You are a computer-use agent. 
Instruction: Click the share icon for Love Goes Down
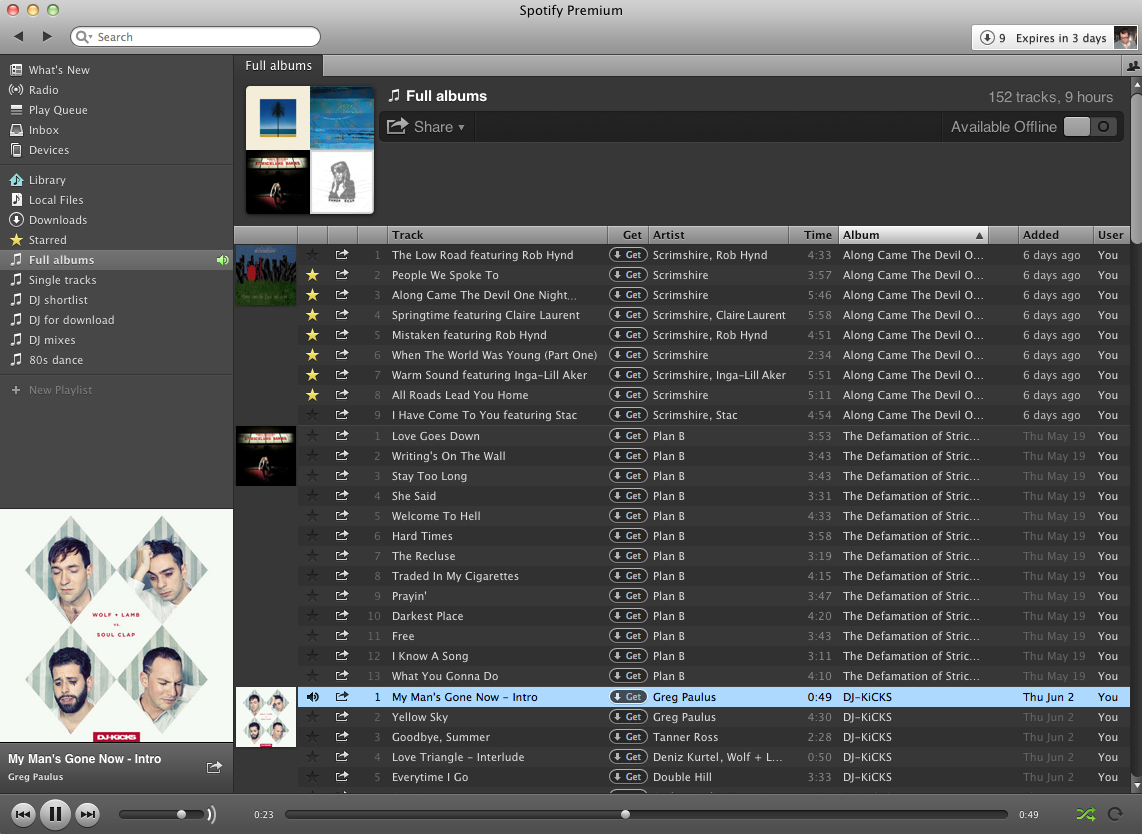pyautogui.click(x=342, y=436)
